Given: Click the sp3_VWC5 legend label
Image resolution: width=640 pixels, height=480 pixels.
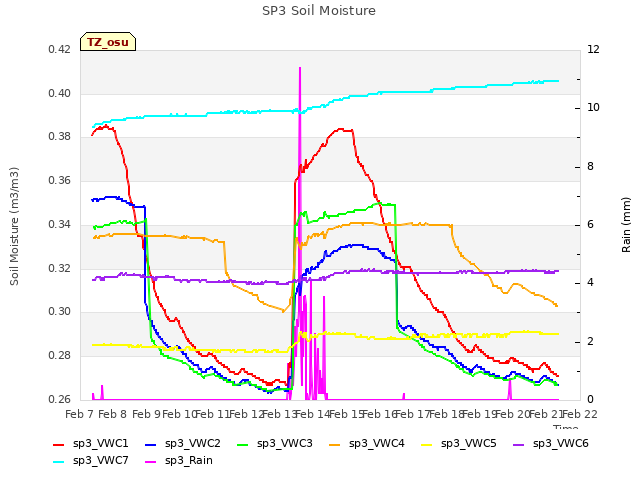Looking at the screenshot, I should point(469,443).
